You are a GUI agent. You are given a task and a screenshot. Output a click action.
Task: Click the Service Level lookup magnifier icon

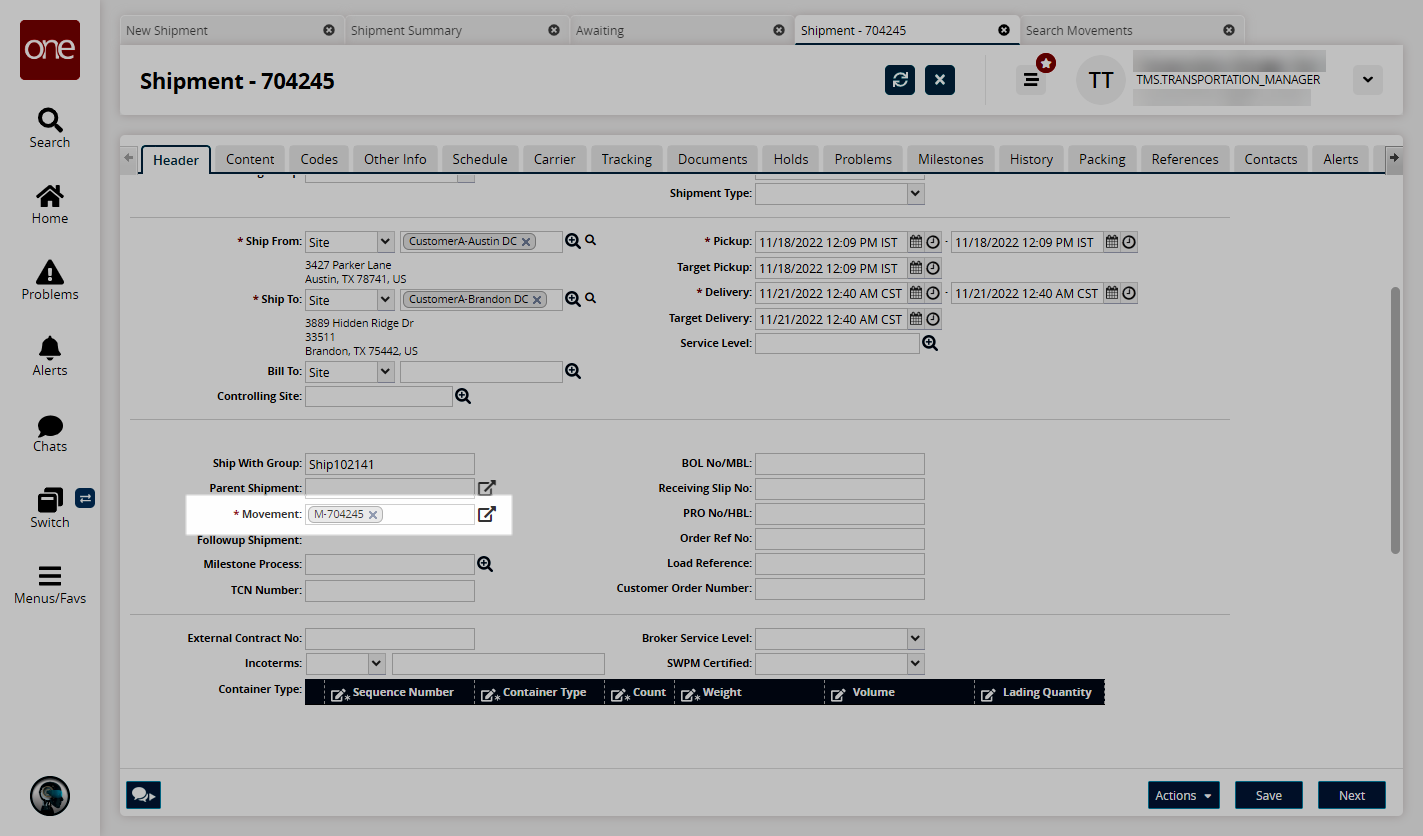pyautogui.click(x=930, y=343)
